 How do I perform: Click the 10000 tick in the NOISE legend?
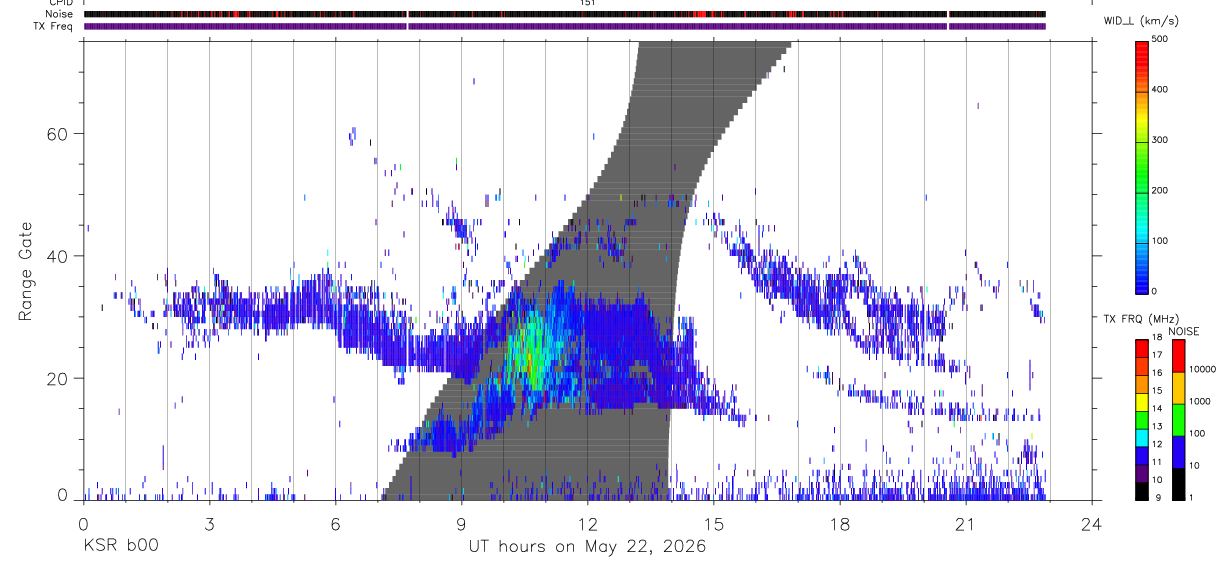(x=1202, y=369)
